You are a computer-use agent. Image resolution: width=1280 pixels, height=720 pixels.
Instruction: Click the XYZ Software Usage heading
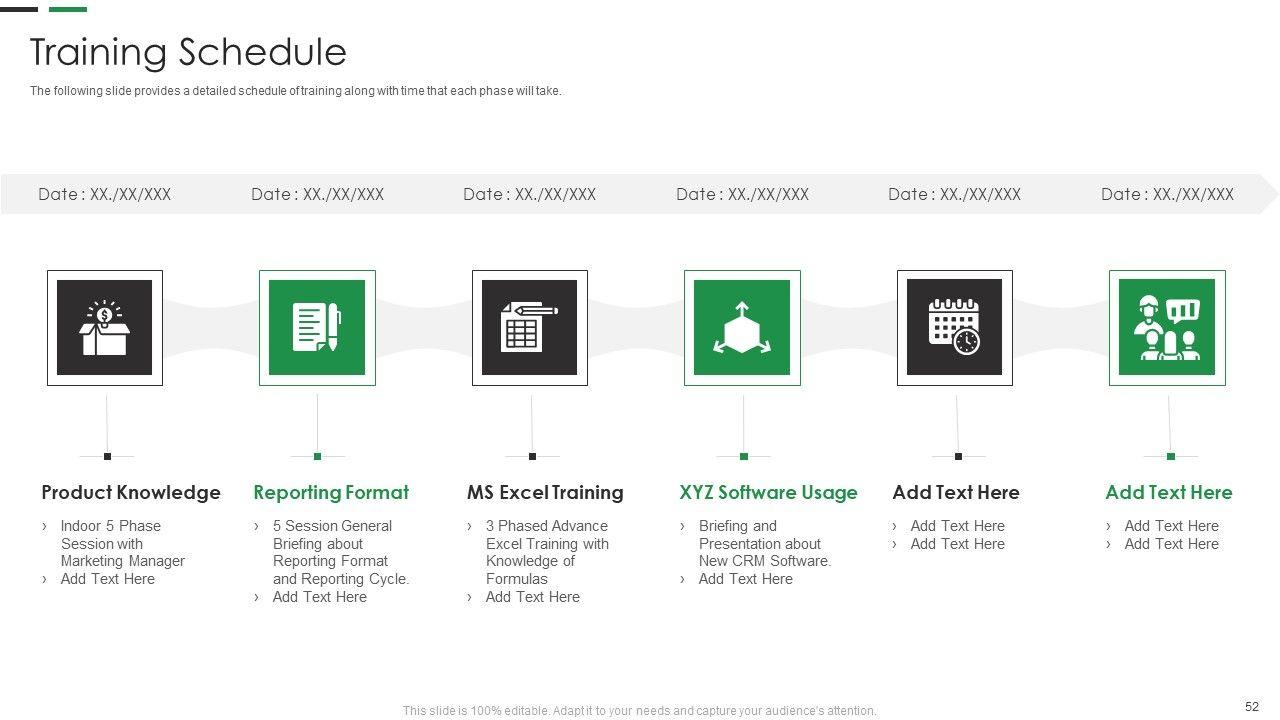point(768,492)
